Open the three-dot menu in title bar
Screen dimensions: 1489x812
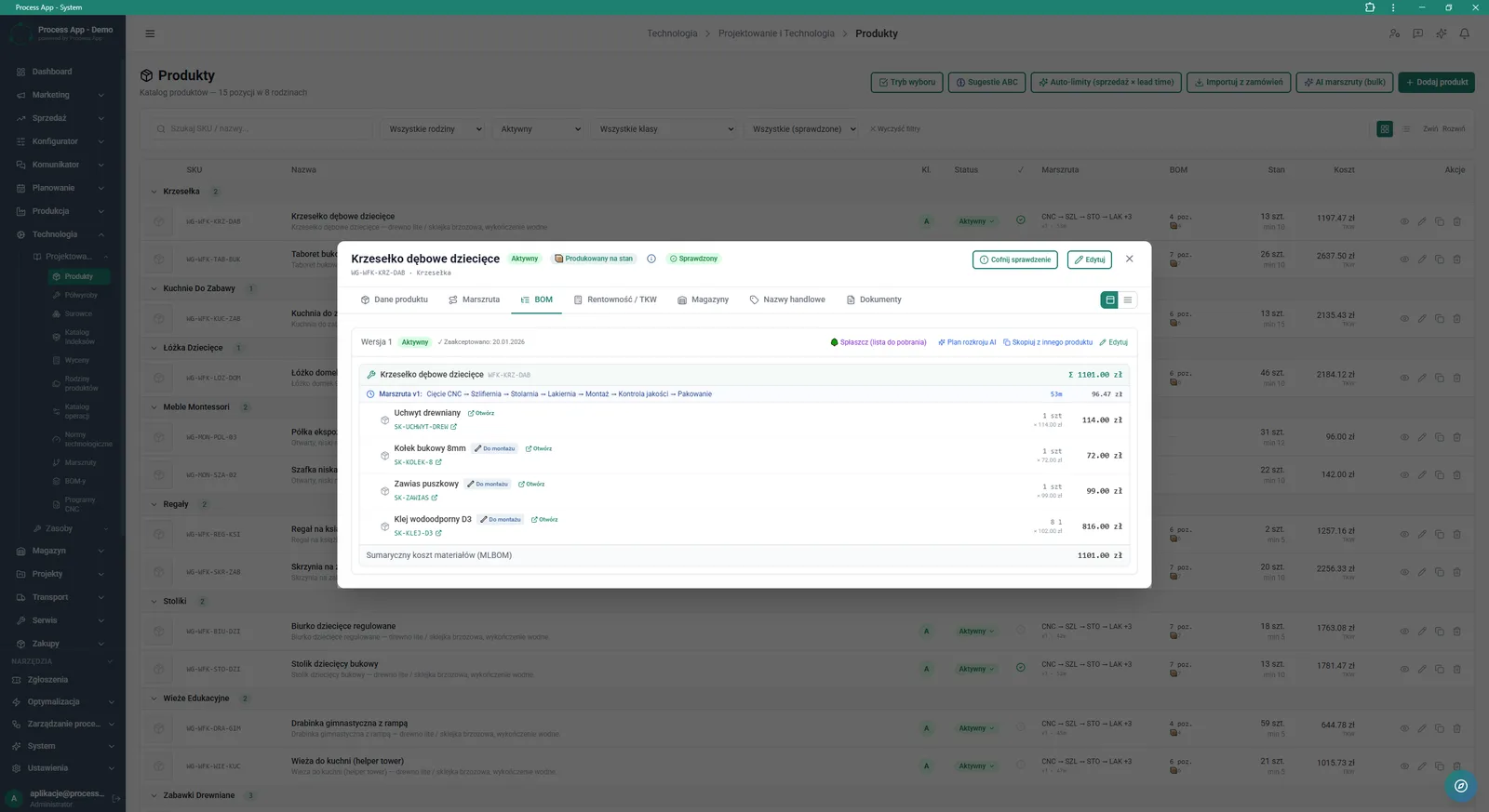pyautogui.click(x=1393, y=7)
